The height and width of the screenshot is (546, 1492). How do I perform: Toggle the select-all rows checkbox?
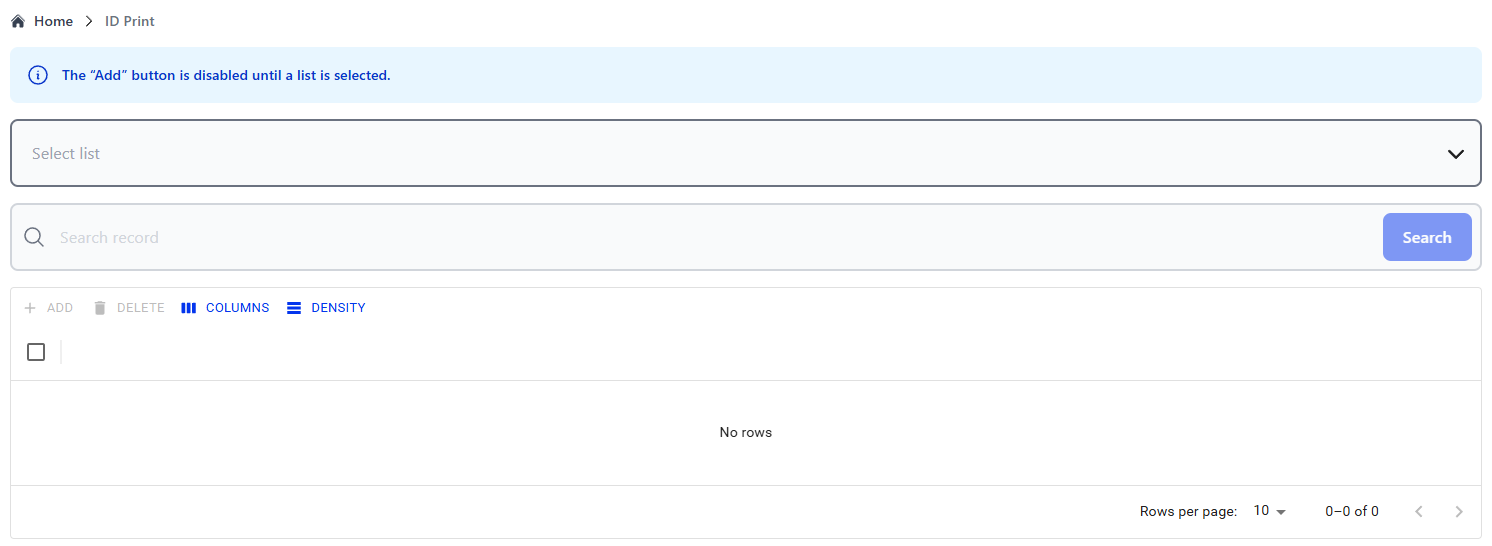pyautogui.click(x=36, y=352)
